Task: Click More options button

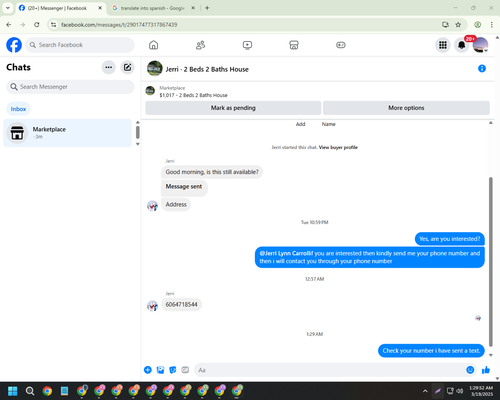Action: pos(406,108)
